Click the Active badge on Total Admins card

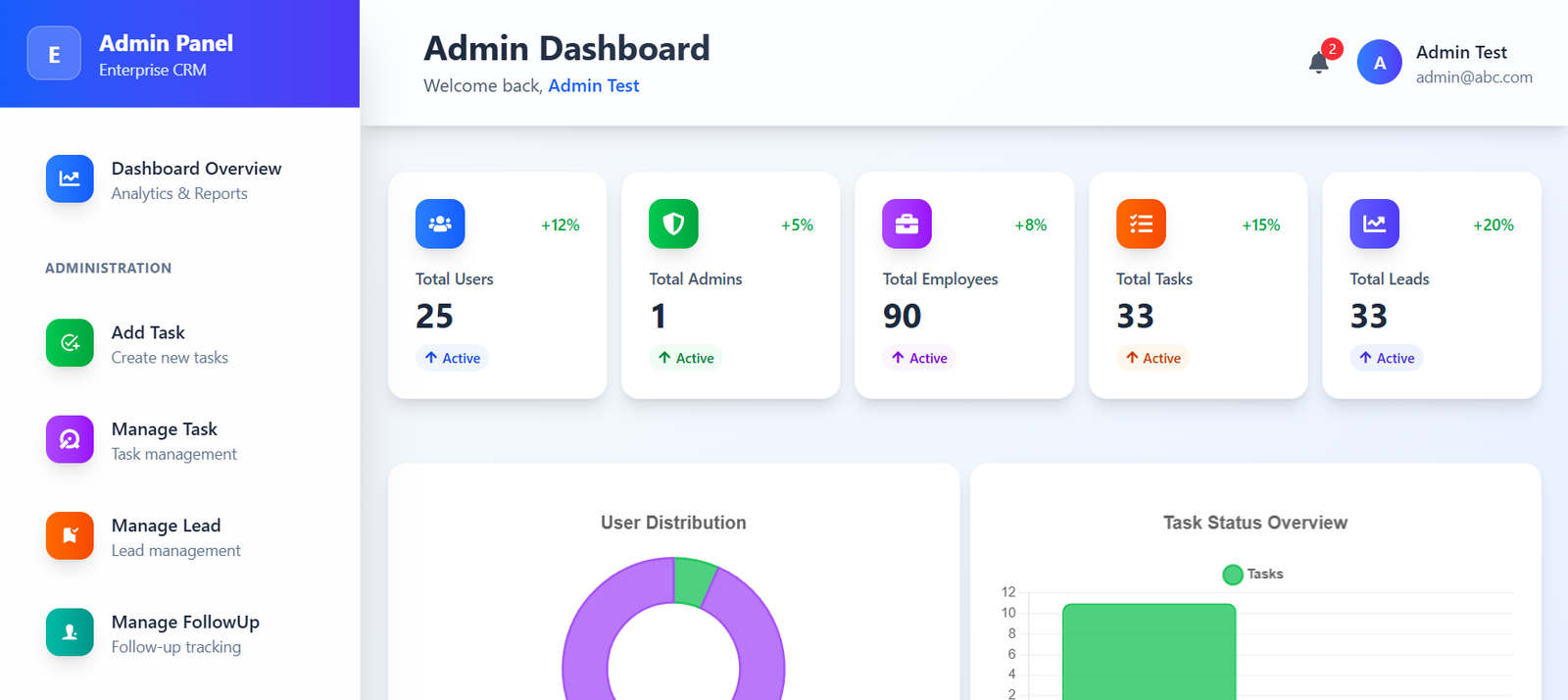coord(685,358)
